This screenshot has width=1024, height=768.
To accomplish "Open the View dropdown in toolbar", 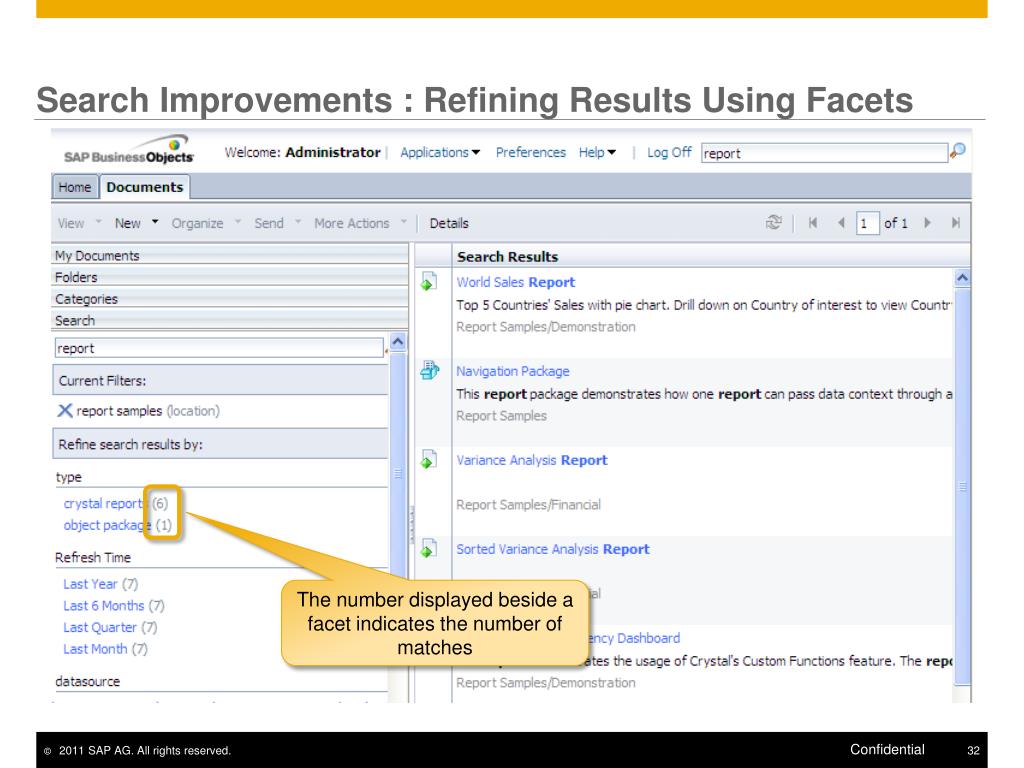I will click(80, 223).
